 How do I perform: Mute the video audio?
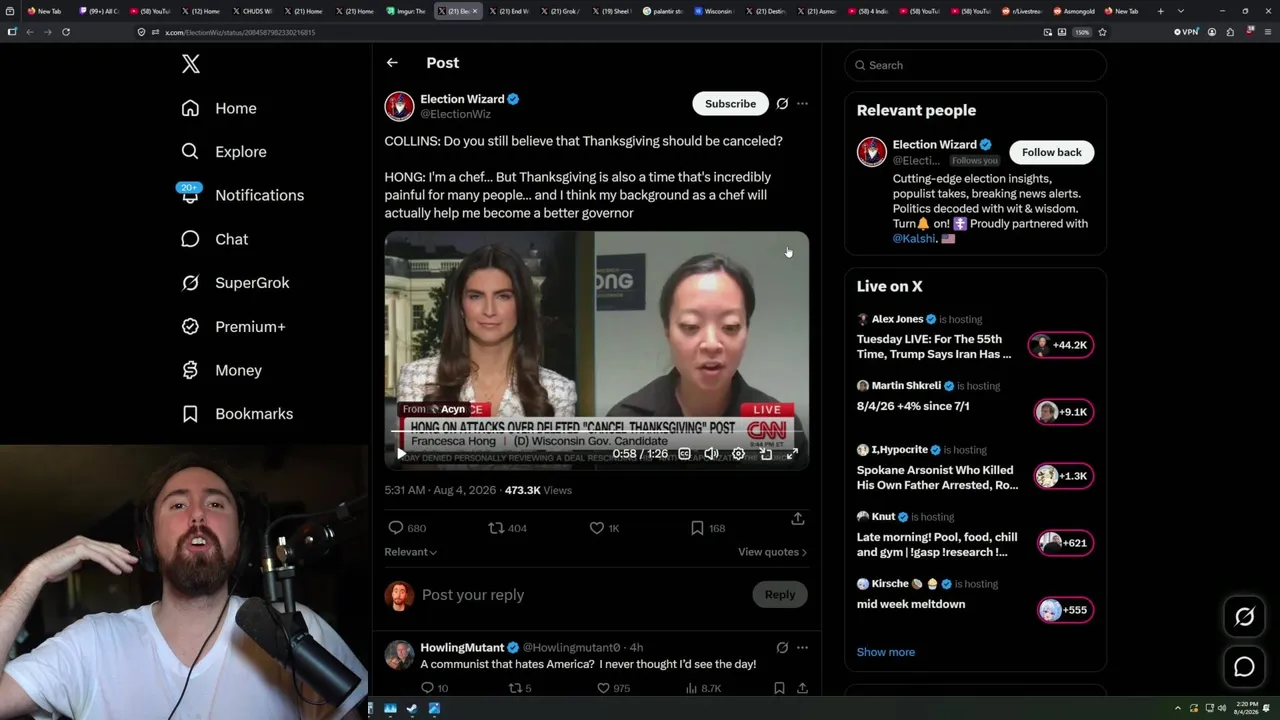[711, 454]
